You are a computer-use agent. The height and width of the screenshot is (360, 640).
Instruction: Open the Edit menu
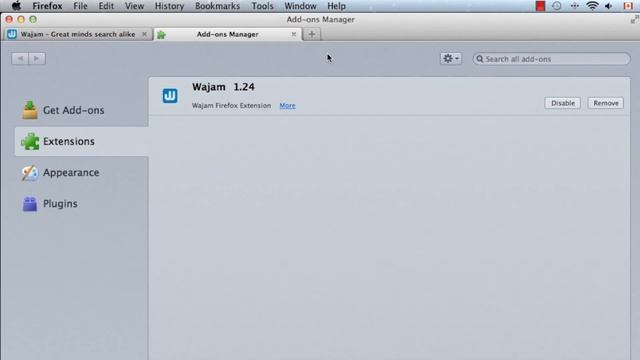coord(106,6)
